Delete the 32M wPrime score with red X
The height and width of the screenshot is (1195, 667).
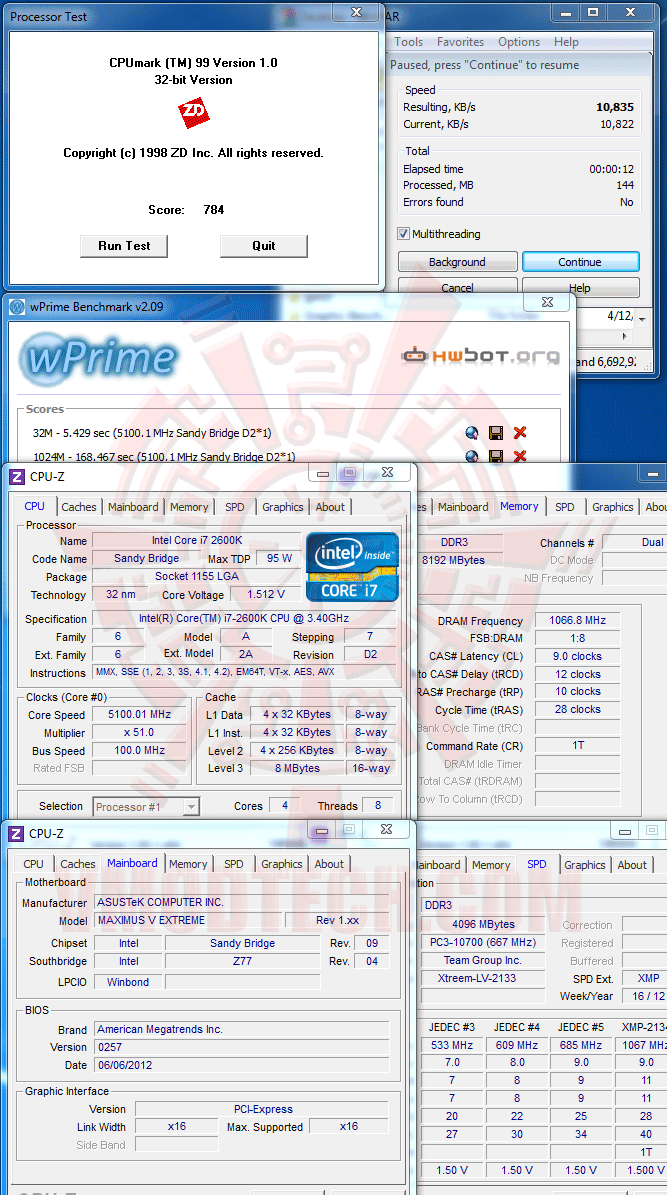(x=520, y=433)
